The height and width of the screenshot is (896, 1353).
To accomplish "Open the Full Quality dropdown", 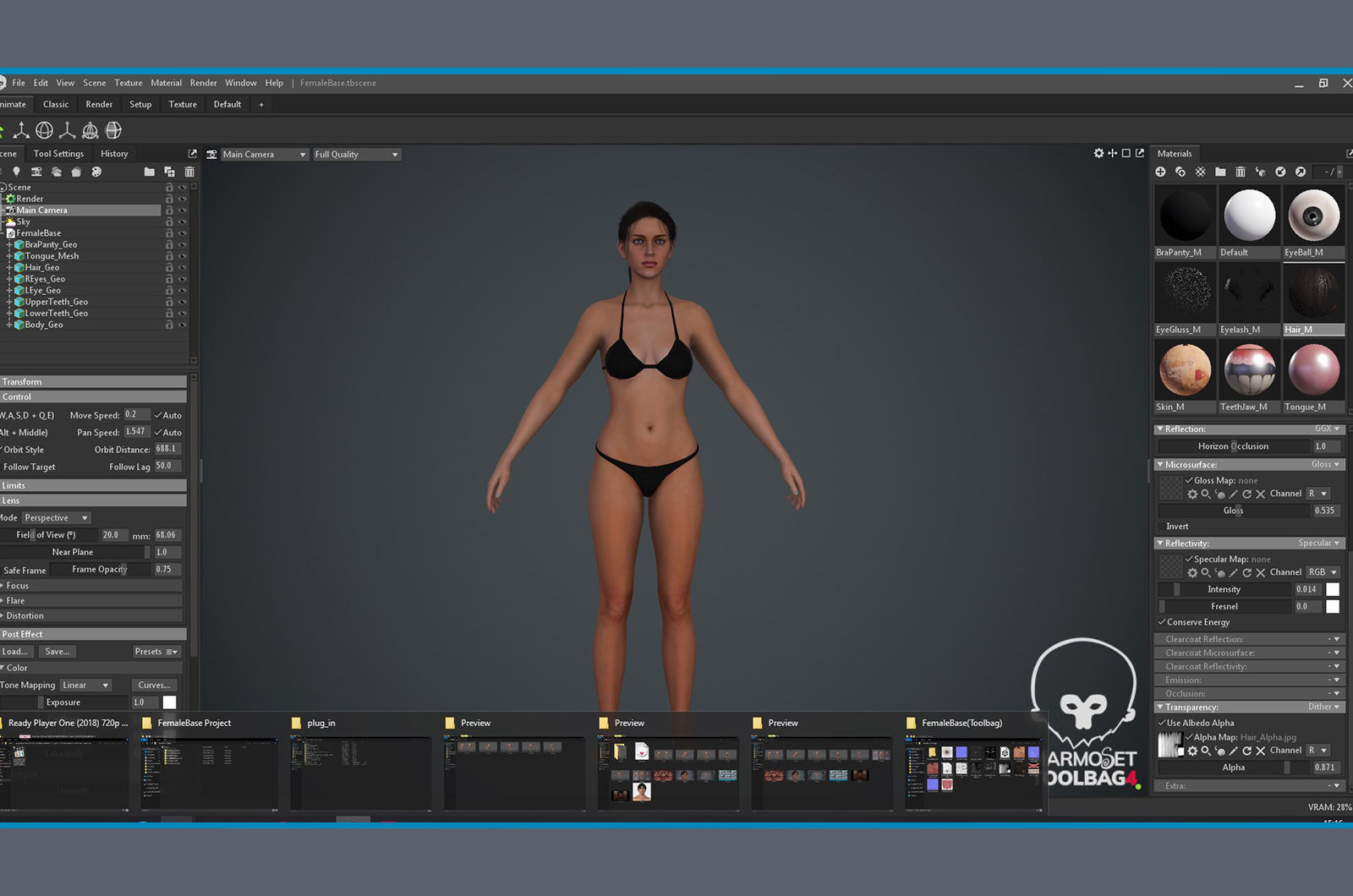I will tap(356, 155).
